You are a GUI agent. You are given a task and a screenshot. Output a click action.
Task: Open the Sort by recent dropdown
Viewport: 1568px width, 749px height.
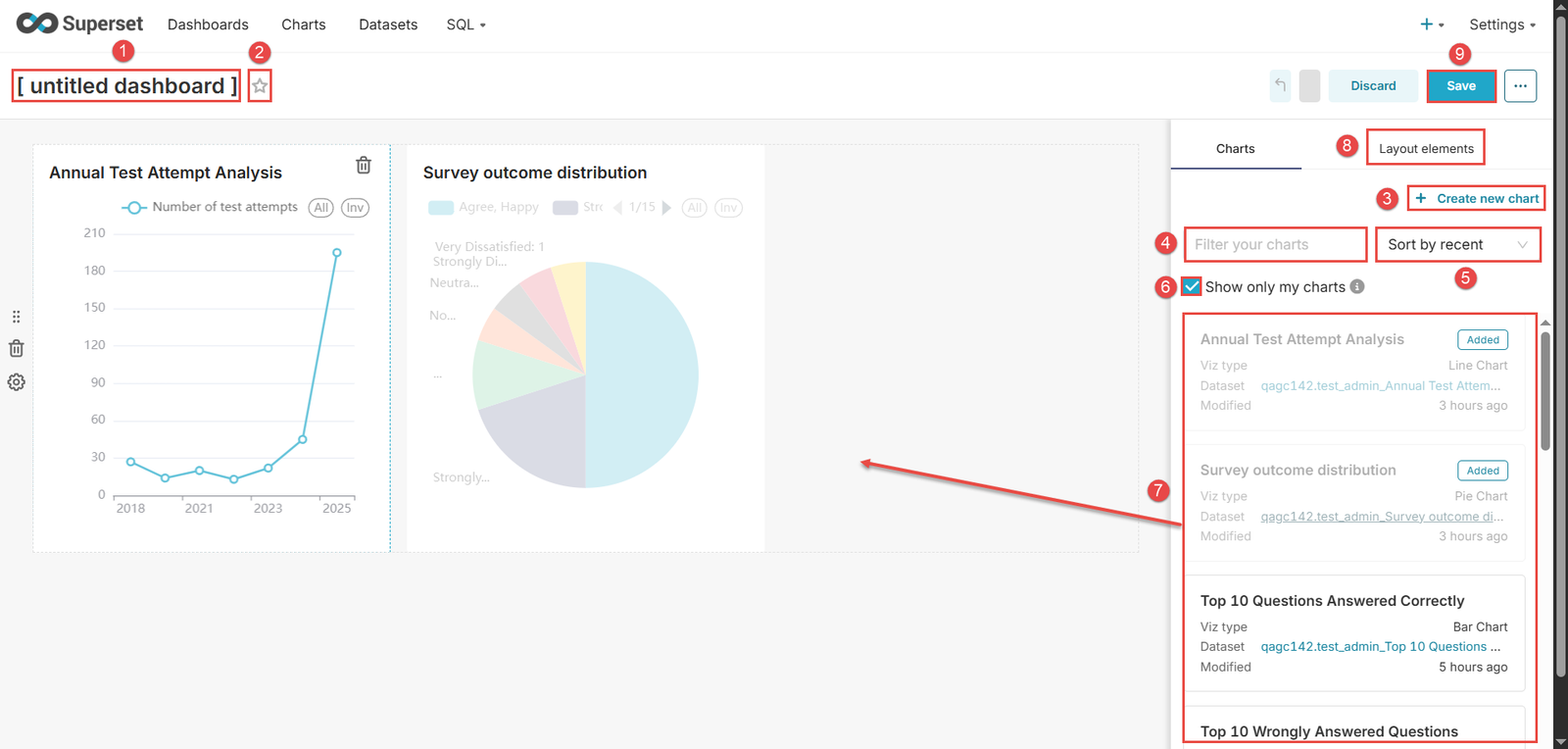point(1457,245)
